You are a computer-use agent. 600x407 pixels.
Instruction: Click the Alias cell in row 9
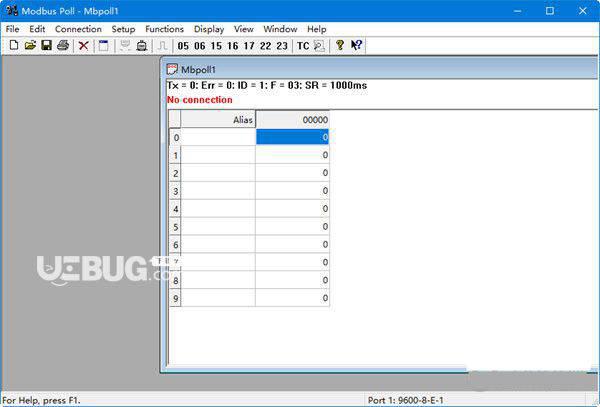(218, 298)
